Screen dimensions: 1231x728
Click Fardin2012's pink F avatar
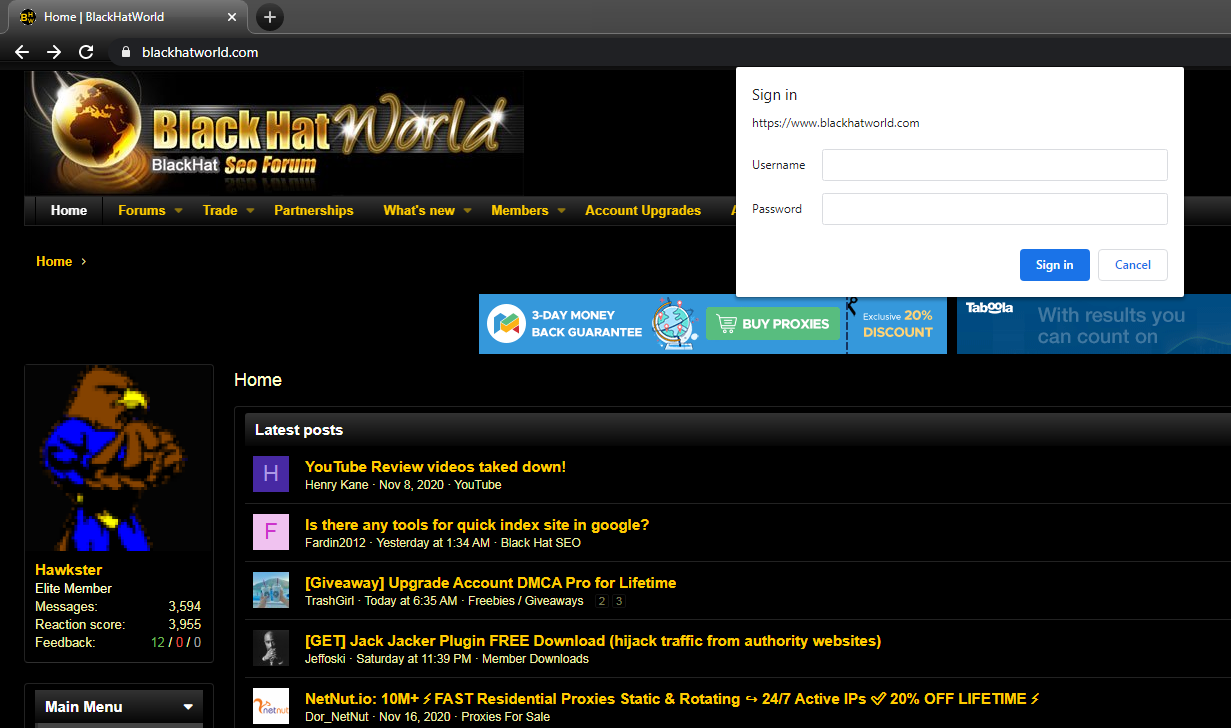tap(271, 532)
